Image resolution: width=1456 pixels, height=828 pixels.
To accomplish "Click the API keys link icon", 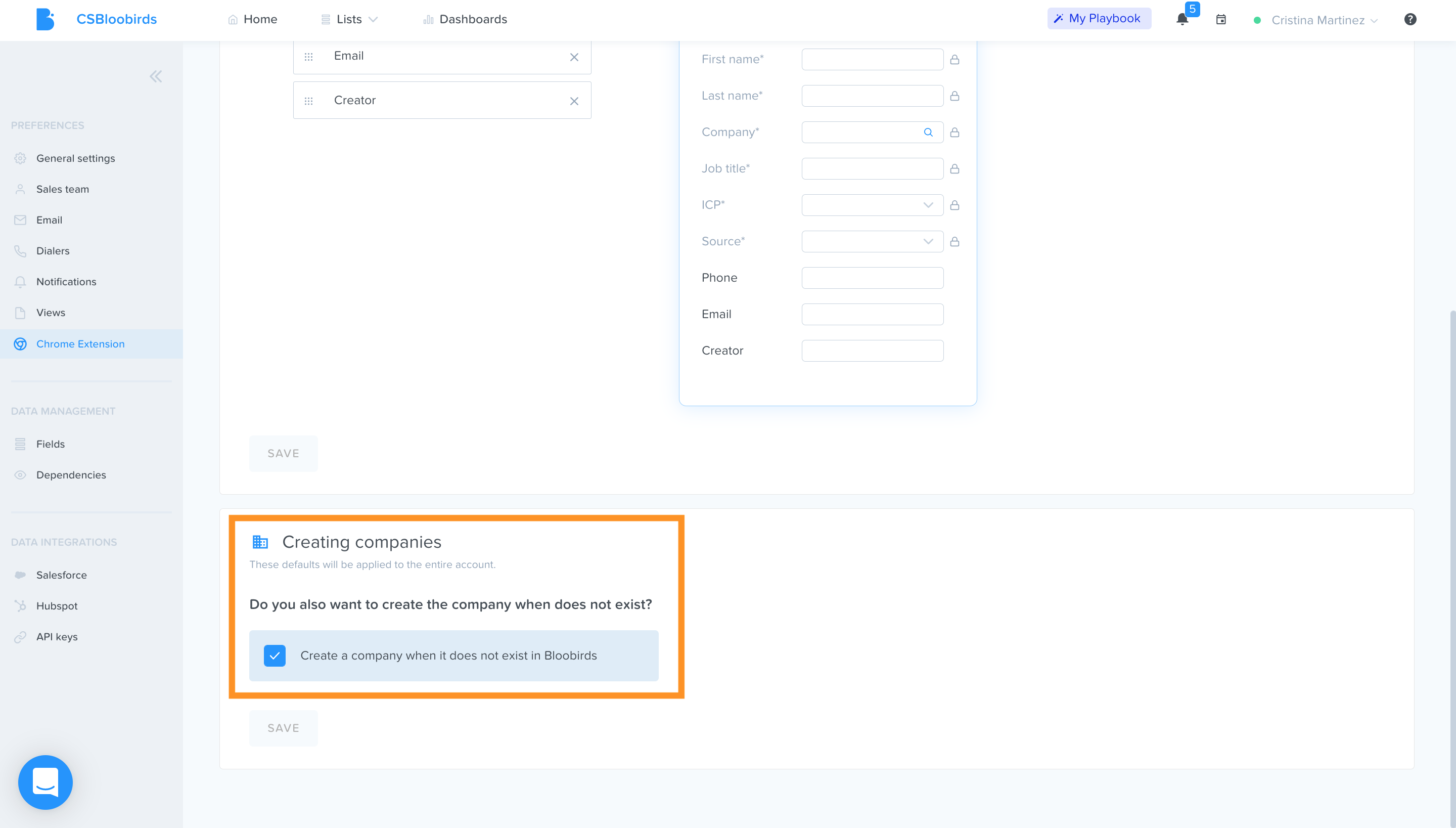I will [20, 637].
